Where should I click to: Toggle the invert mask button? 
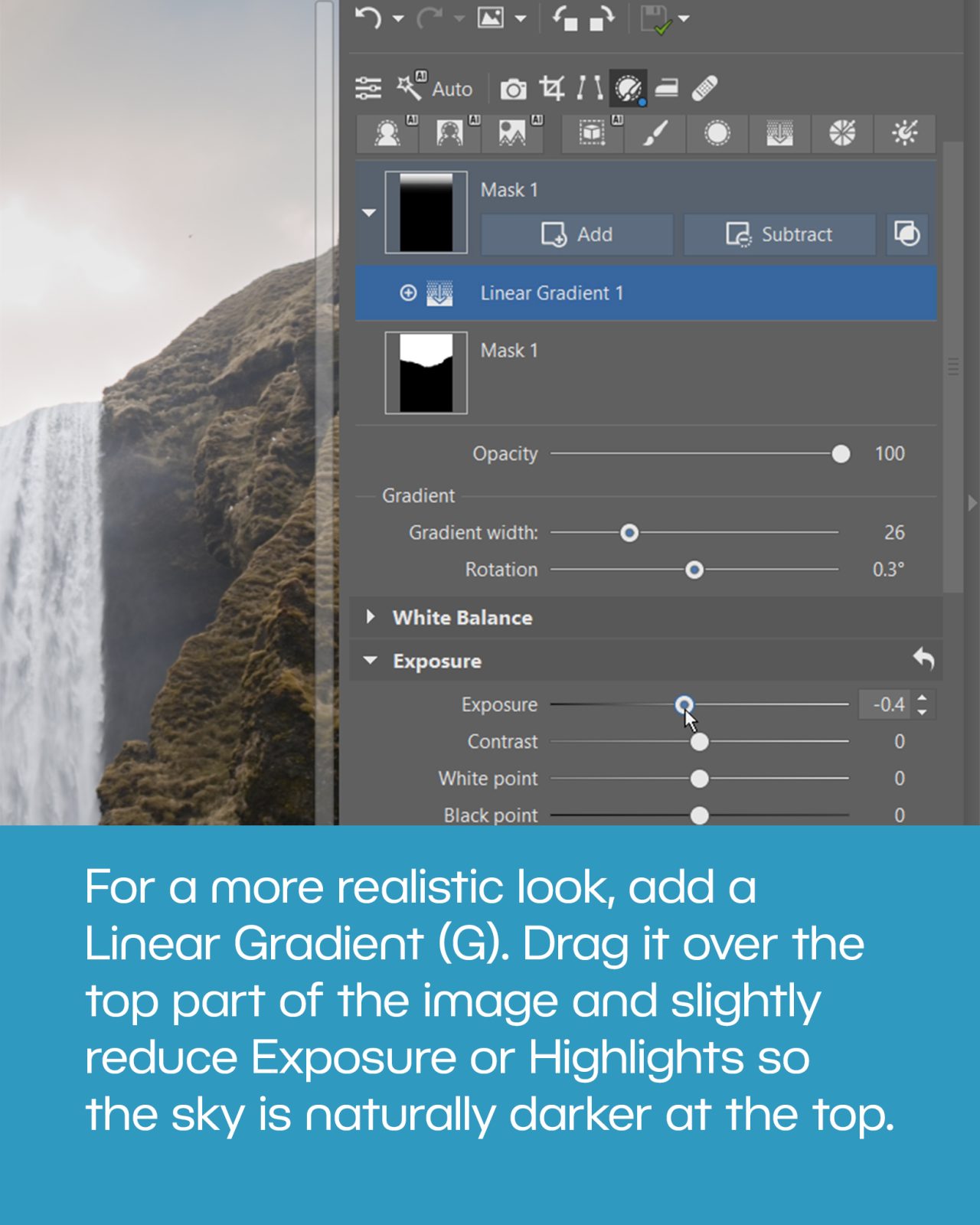point(907,234)
